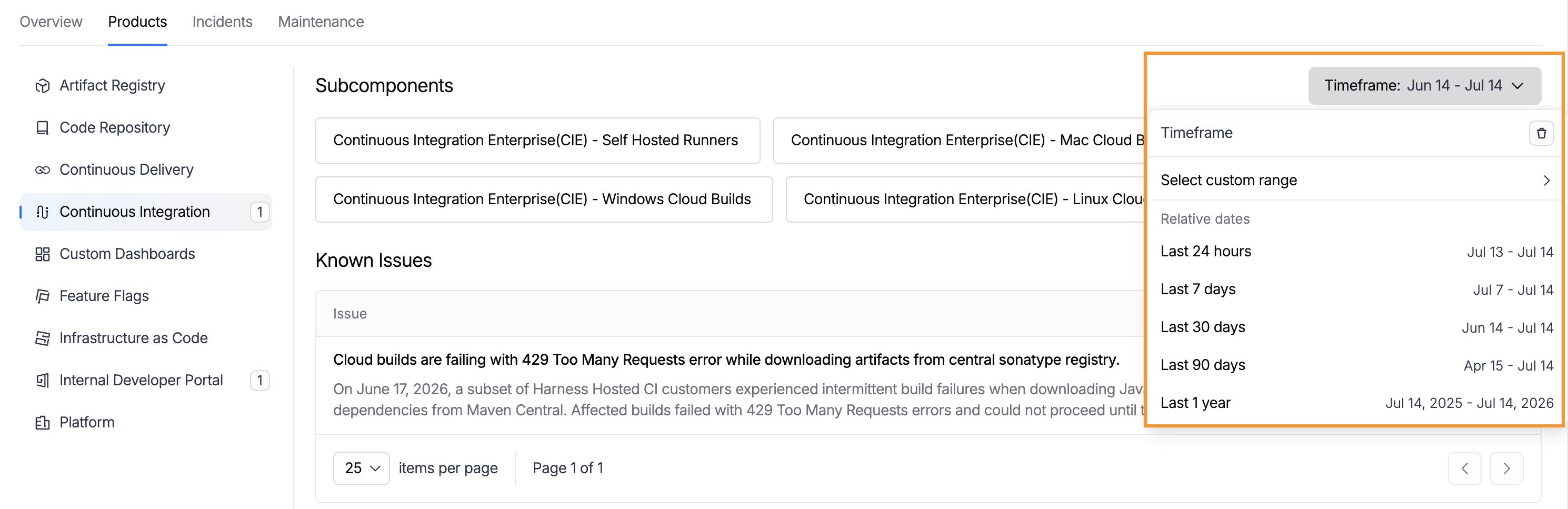1568x509 pixels.
Task: Click the Continuous Integration issue count badge
Action: (x=260, y=212)
